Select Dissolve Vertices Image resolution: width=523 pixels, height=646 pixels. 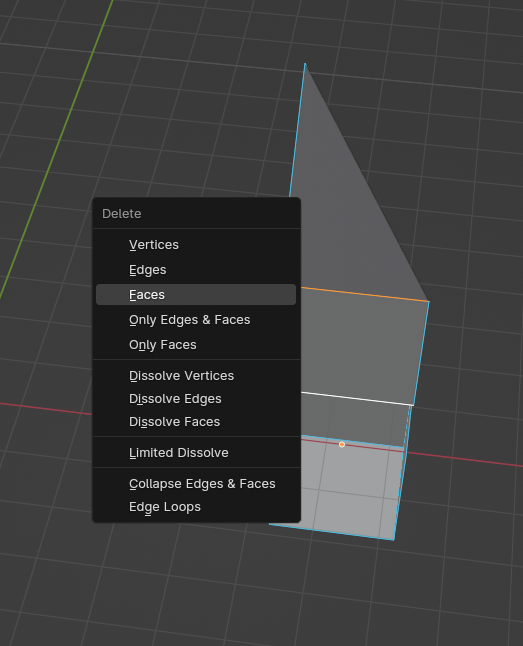[196, 376]
